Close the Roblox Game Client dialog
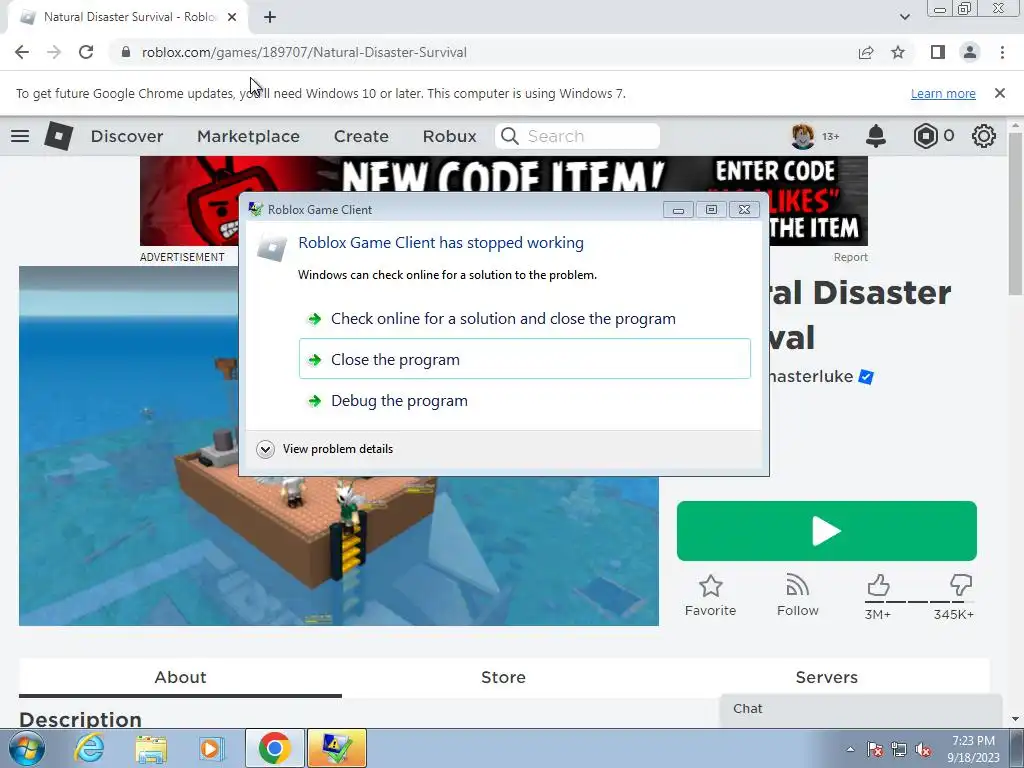Image resolution: width=1024 pixels, height=768 pixels. 744,210
